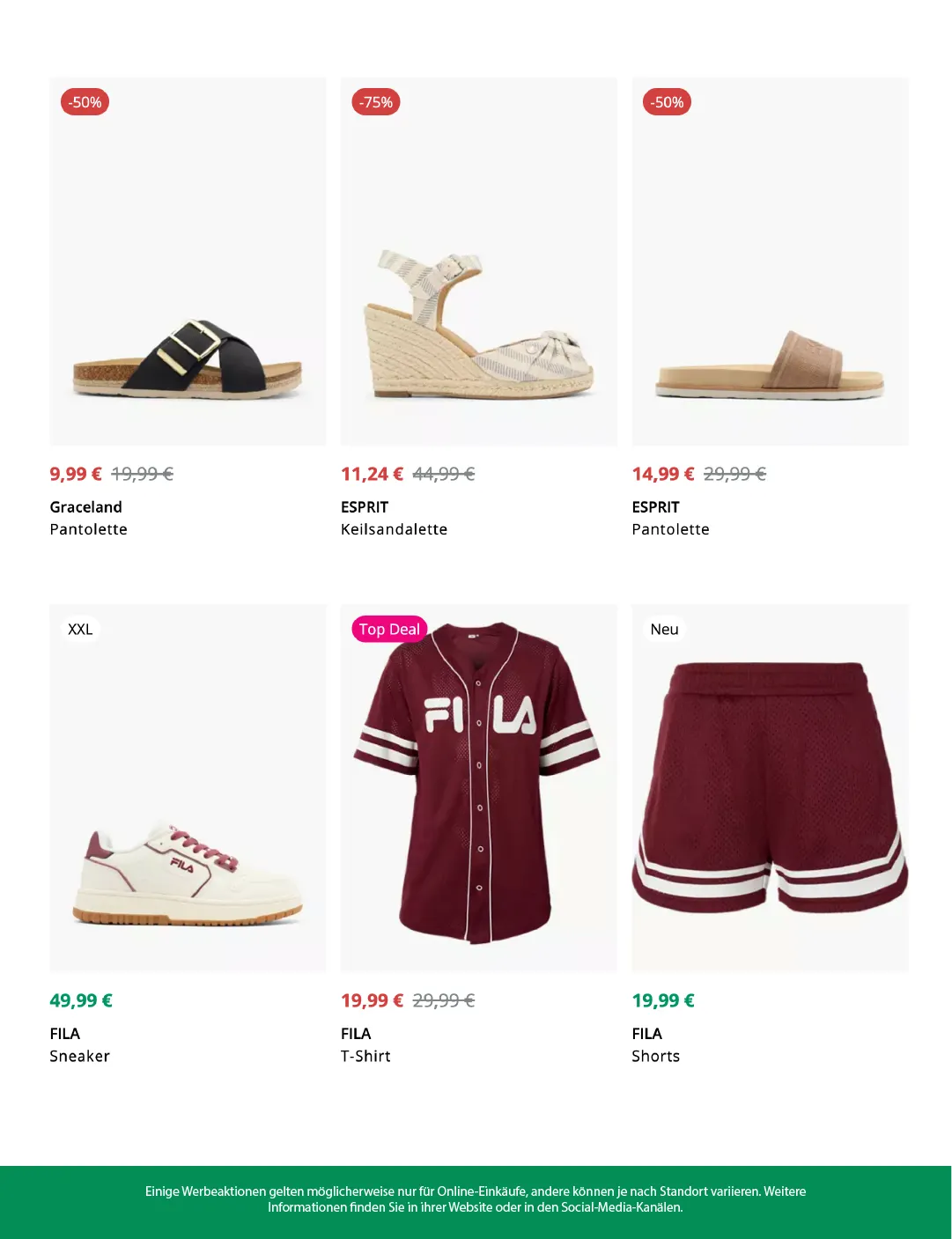Click the 49,99 € sneaker price
This screenshot has width=952, height=1239.
pos(81,1000)
